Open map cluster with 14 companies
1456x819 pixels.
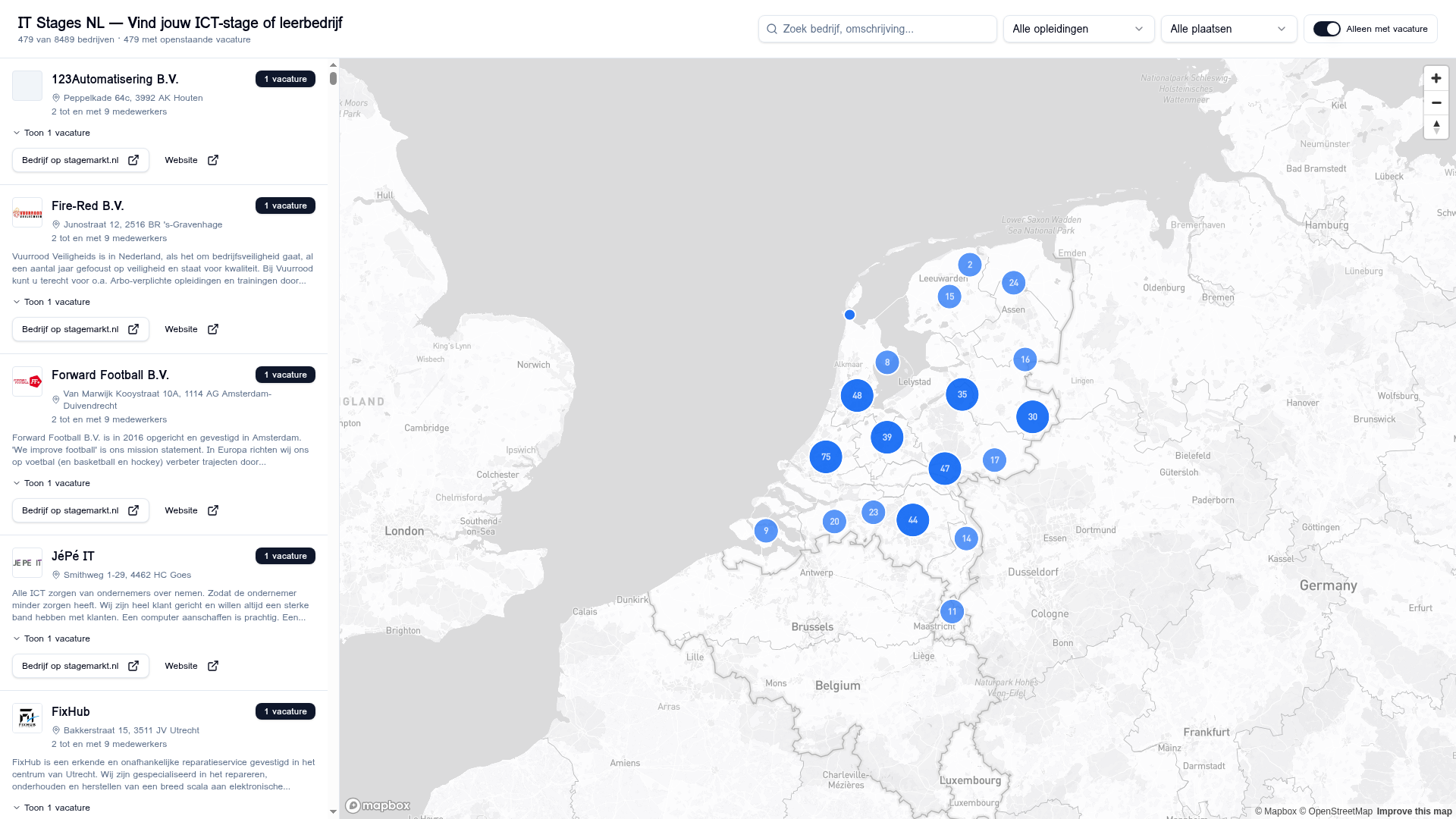pos(965,538)
